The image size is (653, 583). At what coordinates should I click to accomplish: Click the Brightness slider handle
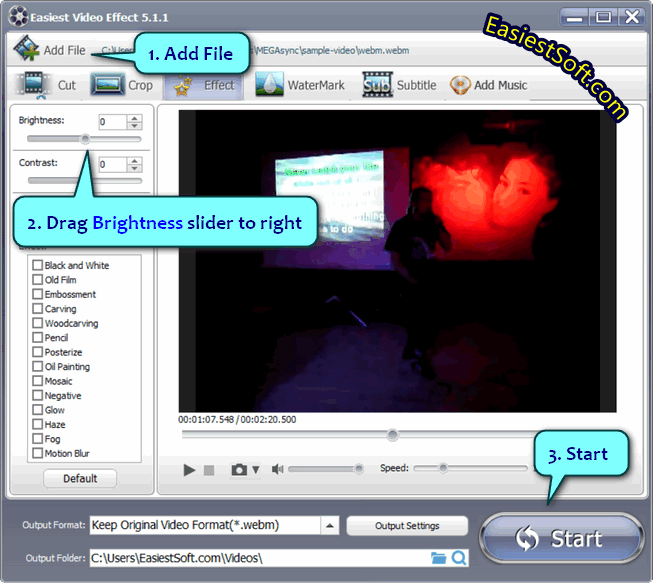[x=85, y=139]
